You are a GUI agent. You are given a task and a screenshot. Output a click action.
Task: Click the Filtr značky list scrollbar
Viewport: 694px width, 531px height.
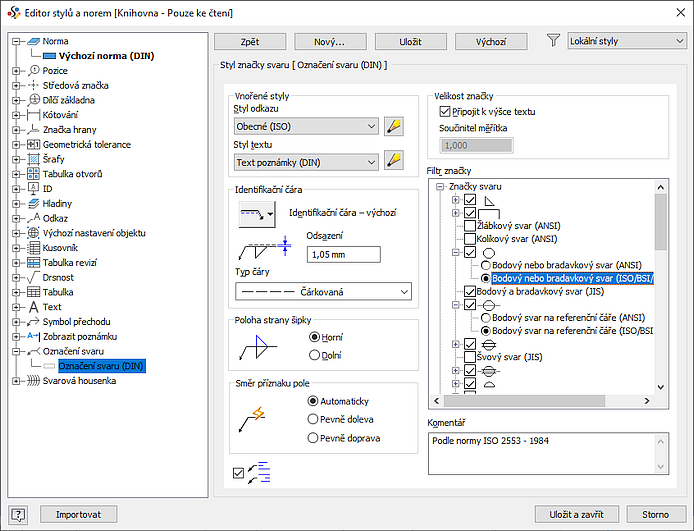[x=660, y=300]
